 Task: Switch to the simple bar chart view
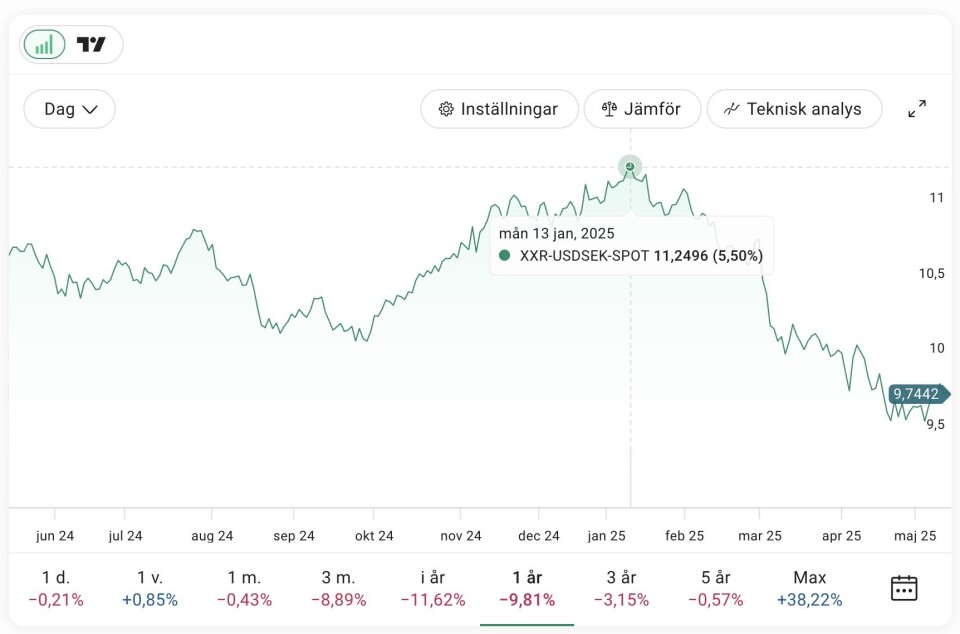[44, 45]
